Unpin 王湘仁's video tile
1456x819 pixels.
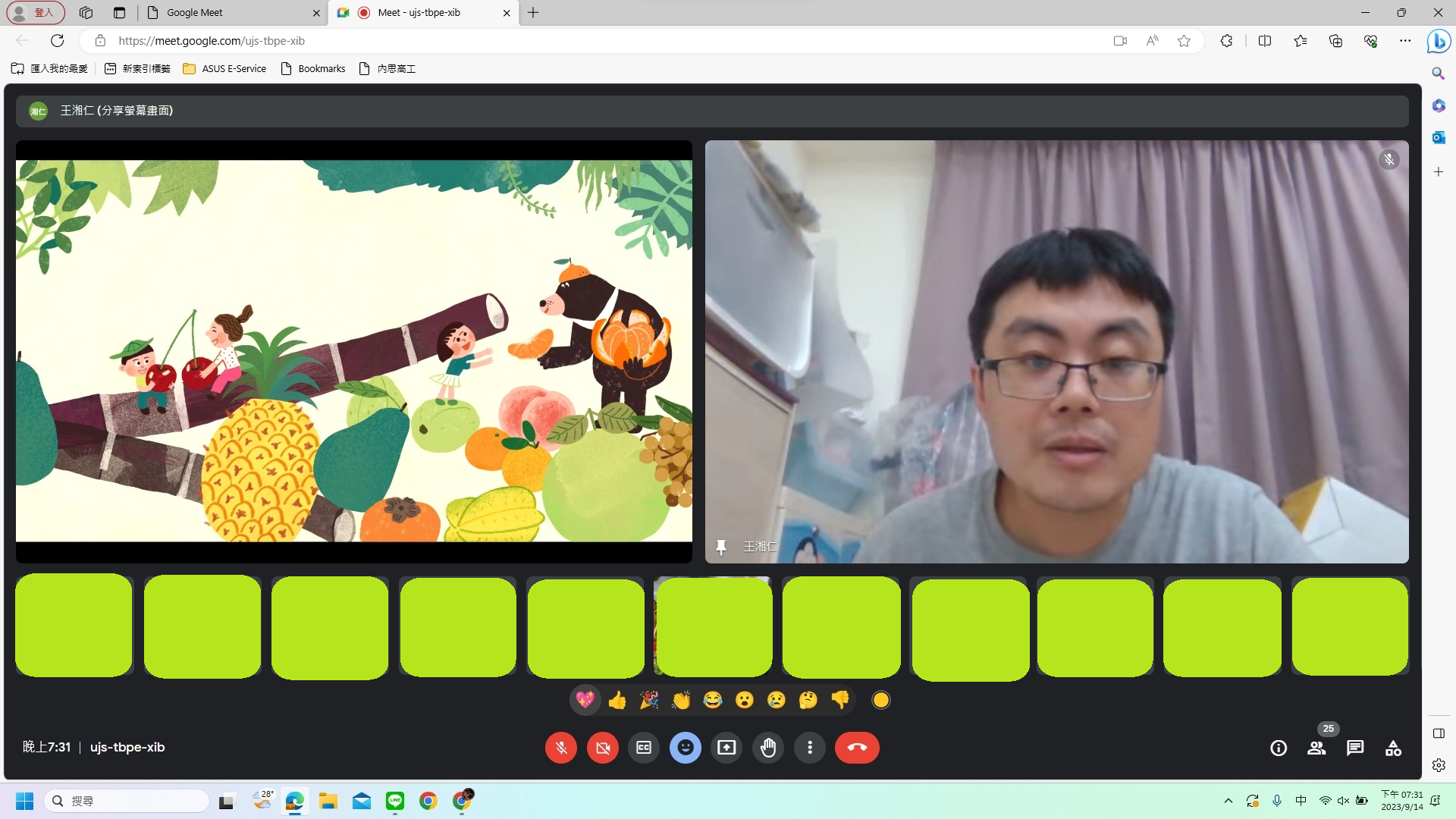(x=721, y=547)
